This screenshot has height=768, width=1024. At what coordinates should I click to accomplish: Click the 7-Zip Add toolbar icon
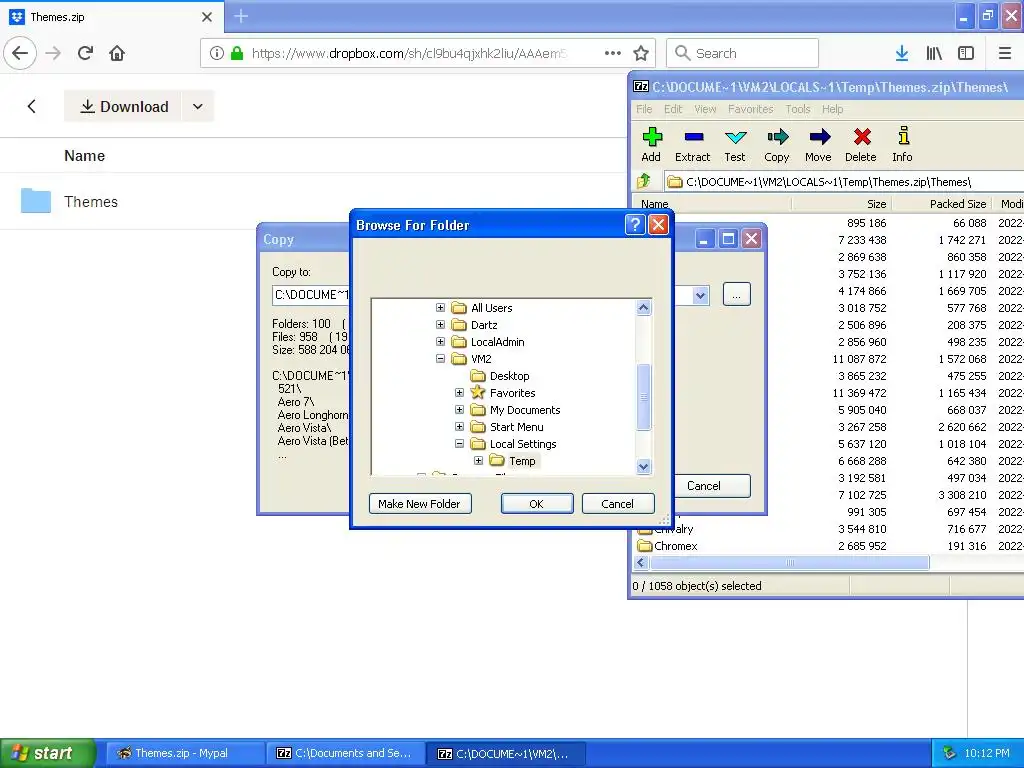[651, 137]
